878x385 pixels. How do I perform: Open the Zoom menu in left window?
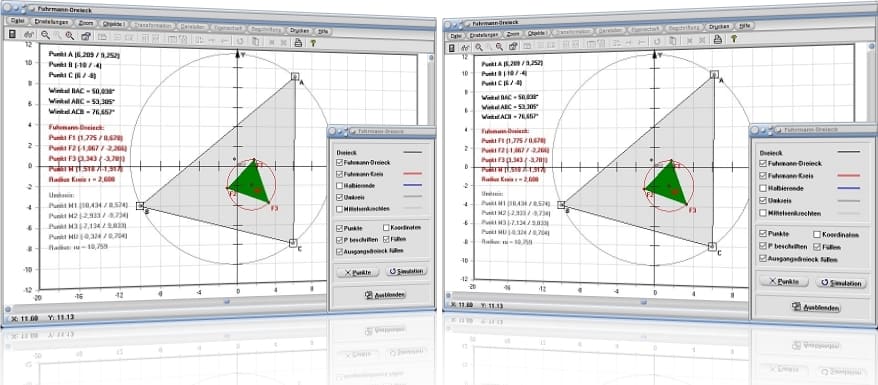(x=86, y=23)
